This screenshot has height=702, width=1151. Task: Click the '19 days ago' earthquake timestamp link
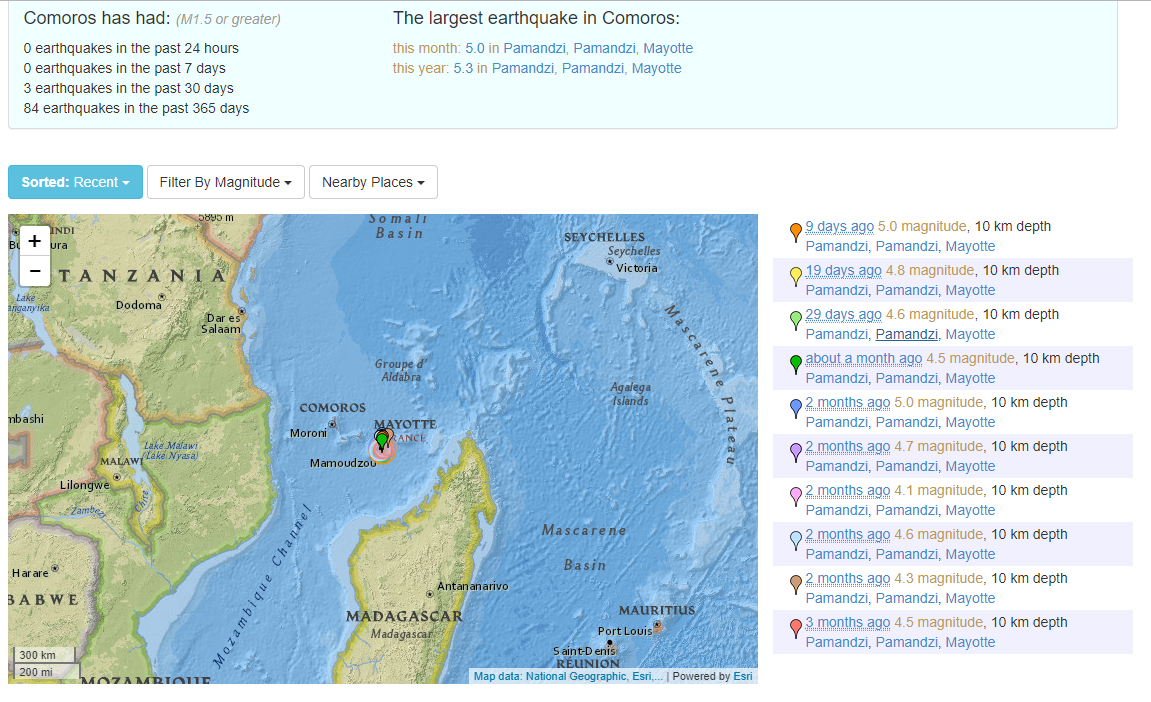click(x=843, y=270)
